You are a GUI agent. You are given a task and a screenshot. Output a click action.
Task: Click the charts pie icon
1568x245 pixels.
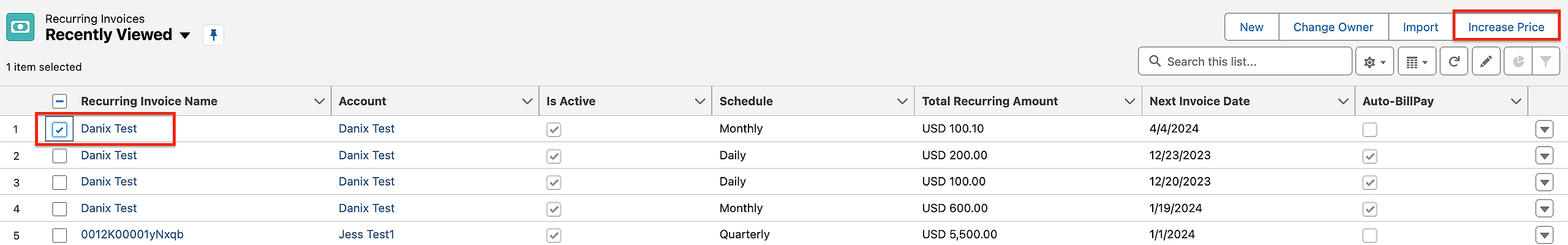tap(1518, 62)
